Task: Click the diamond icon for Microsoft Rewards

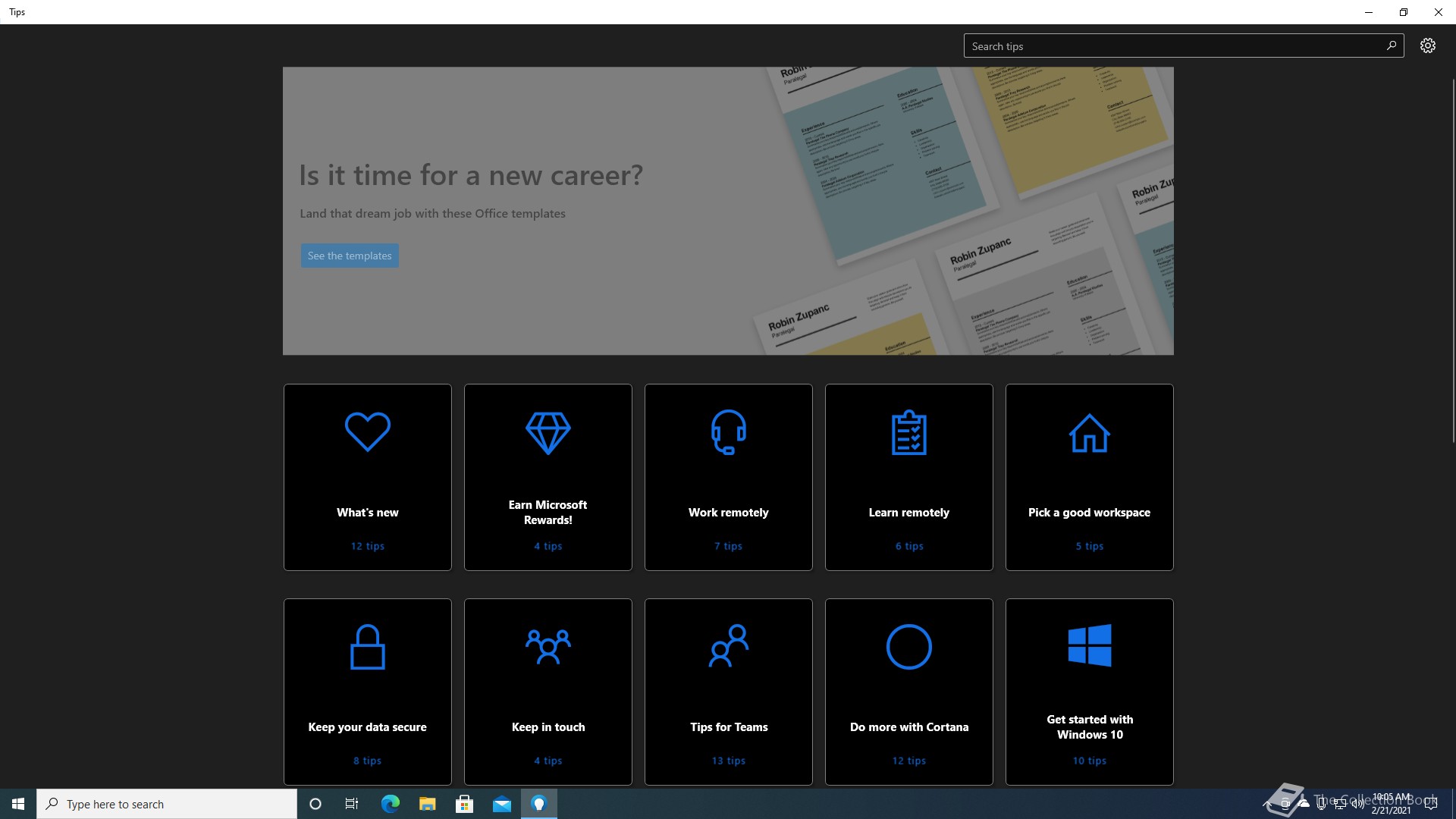Action: pos(548,433)
